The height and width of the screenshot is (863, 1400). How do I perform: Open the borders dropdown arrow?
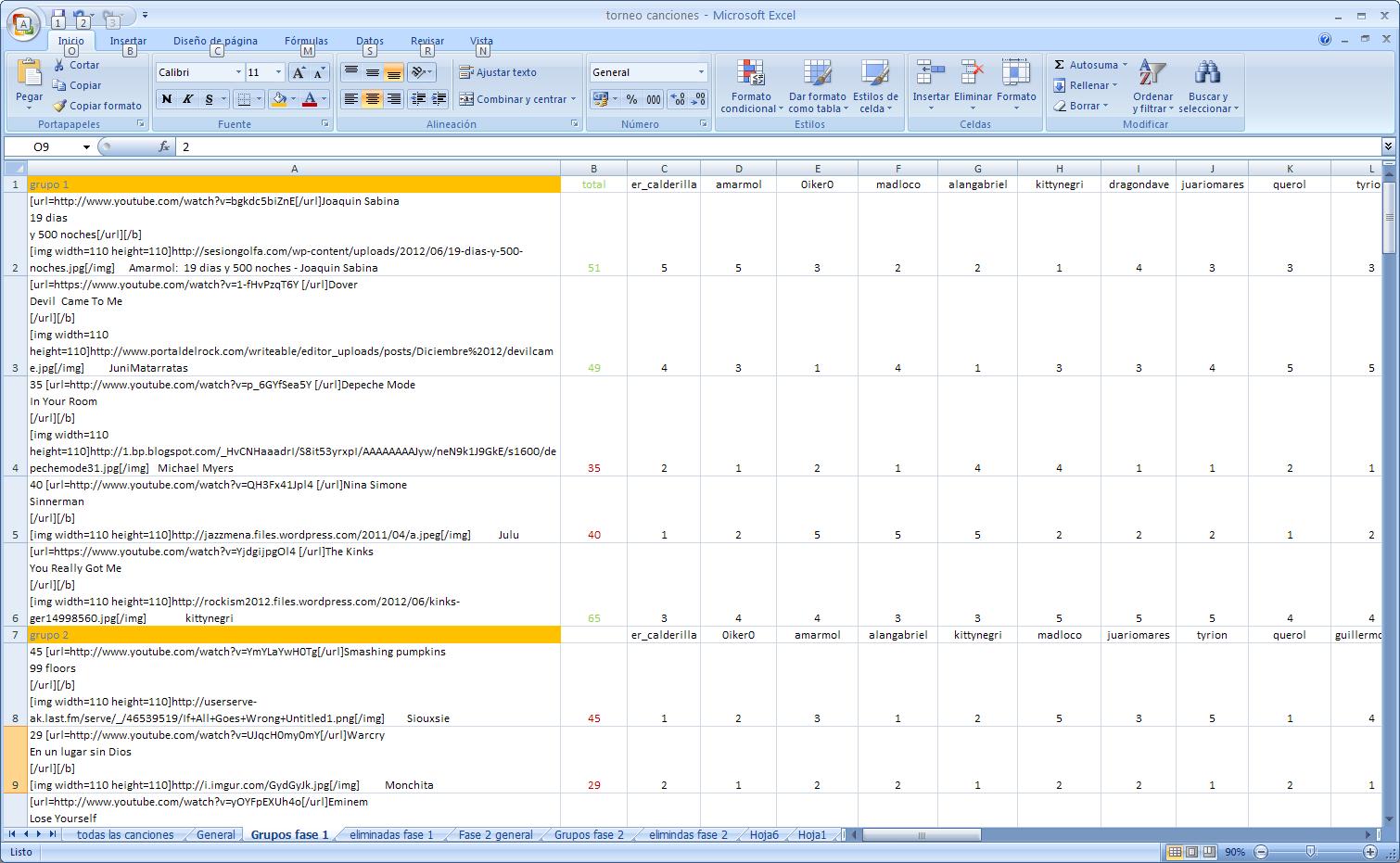click(x=259, y=99)
